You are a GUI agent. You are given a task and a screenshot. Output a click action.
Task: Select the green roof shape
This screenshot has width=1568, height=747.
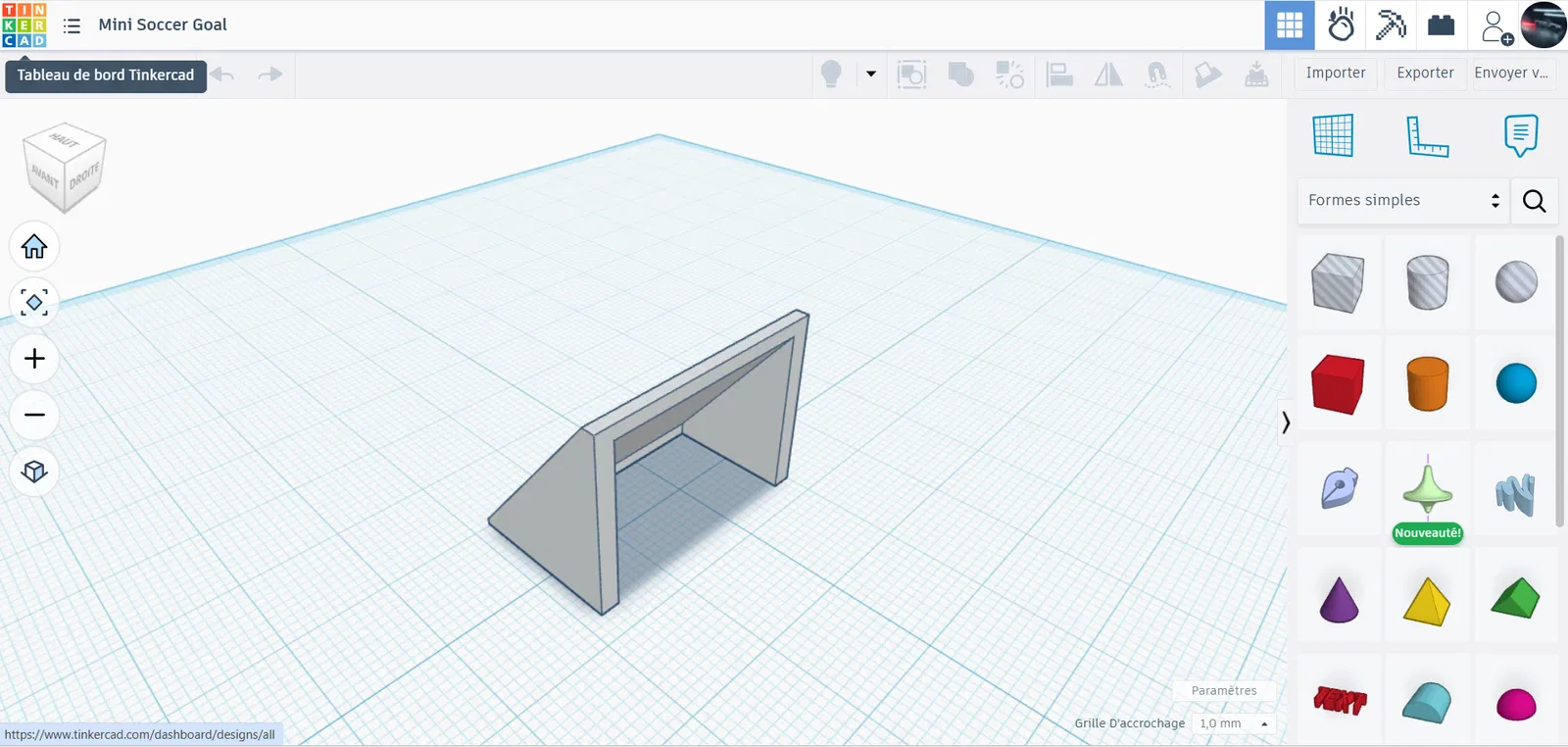(x=1516, y=598)
